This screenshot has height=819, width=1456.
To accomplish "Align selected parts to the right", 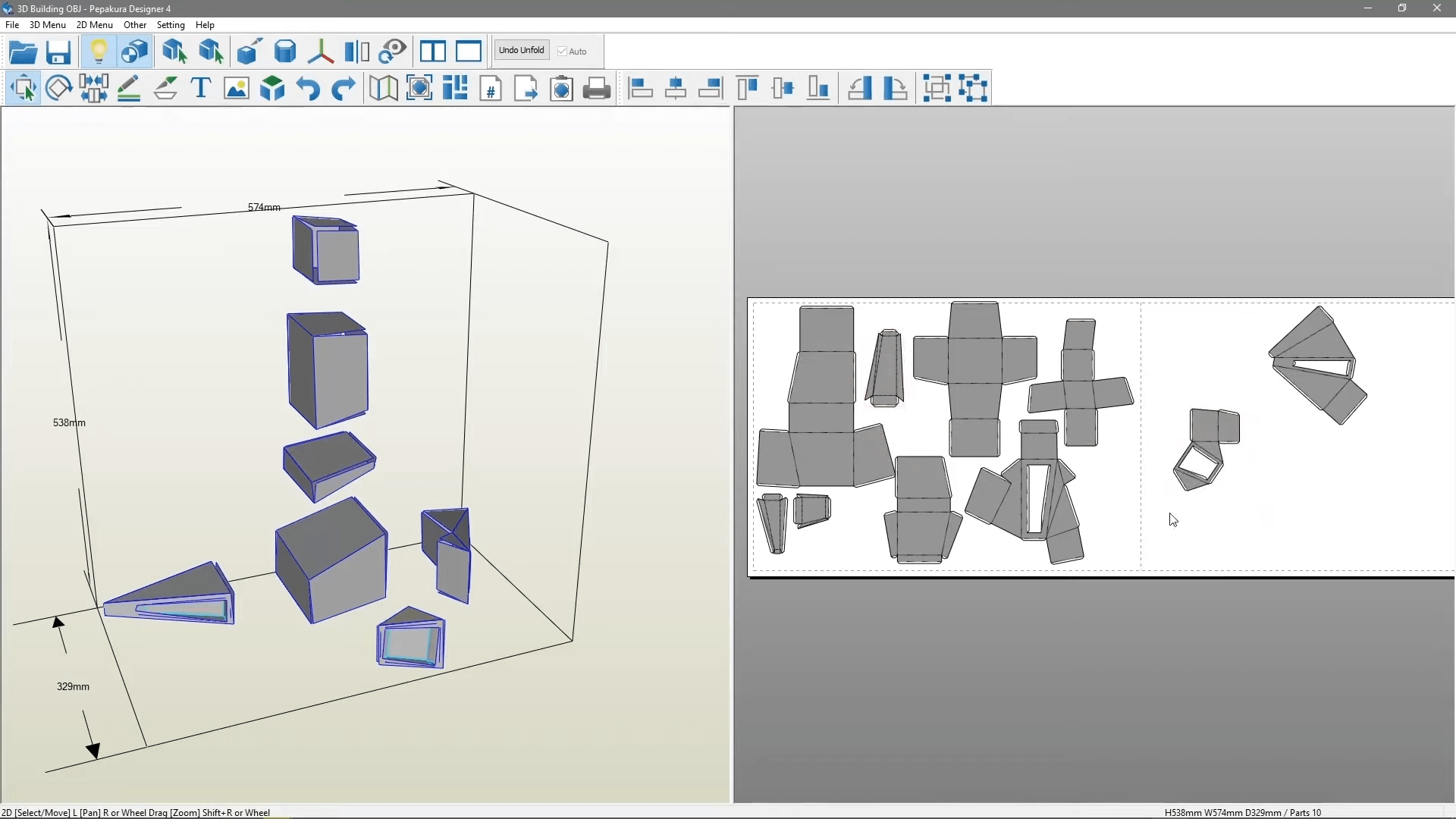I will 711,88.
